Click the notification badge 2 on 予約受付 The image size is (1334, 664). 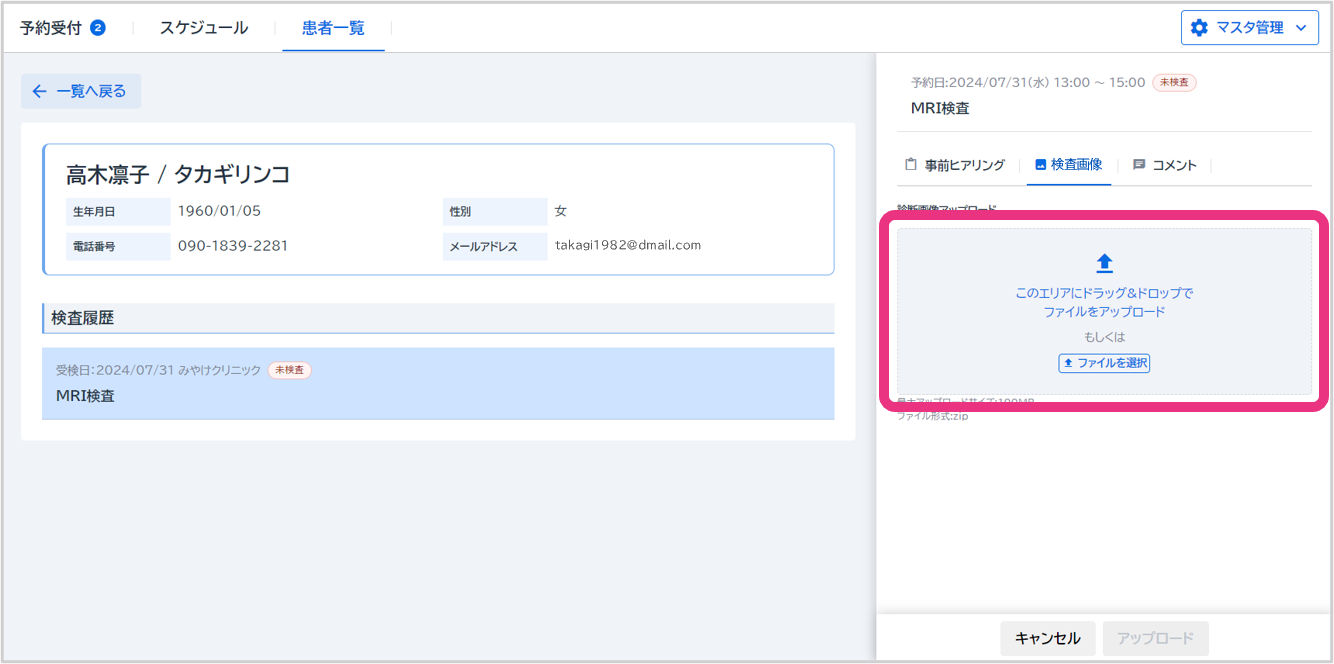[98, 28]
